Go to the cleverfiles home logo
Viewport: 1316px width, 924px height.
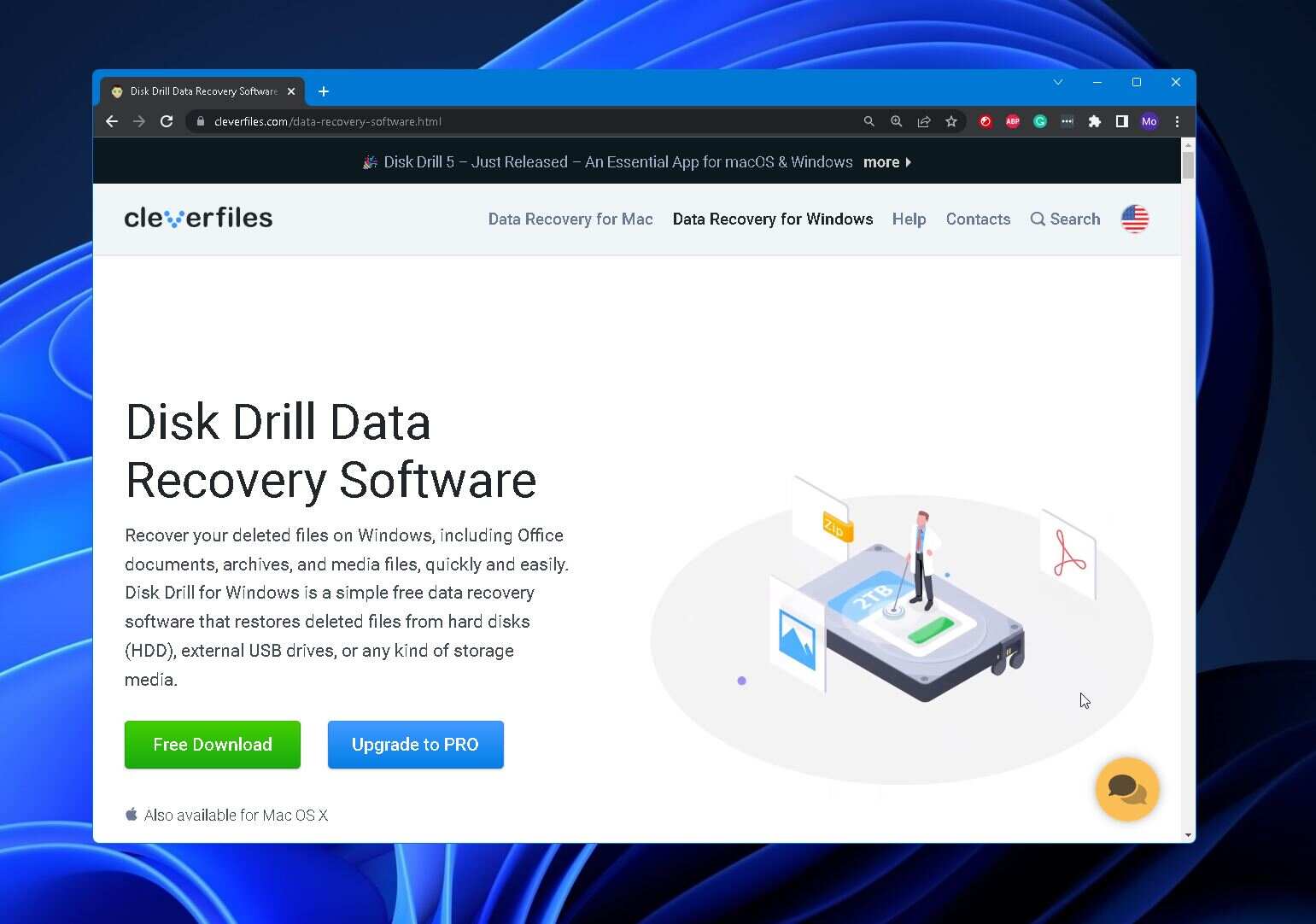(198, 218)
